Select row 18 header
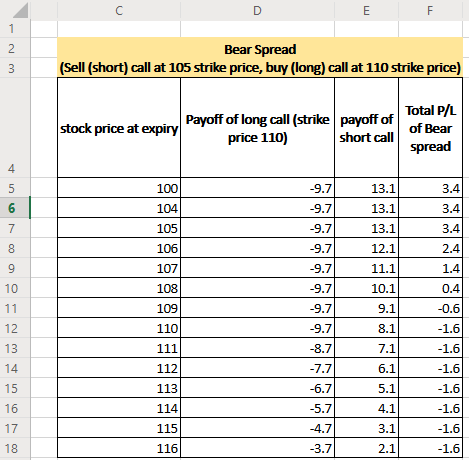The width and height of the screenshot is (469, 460). pyautogui.click(x=15, y=448)
